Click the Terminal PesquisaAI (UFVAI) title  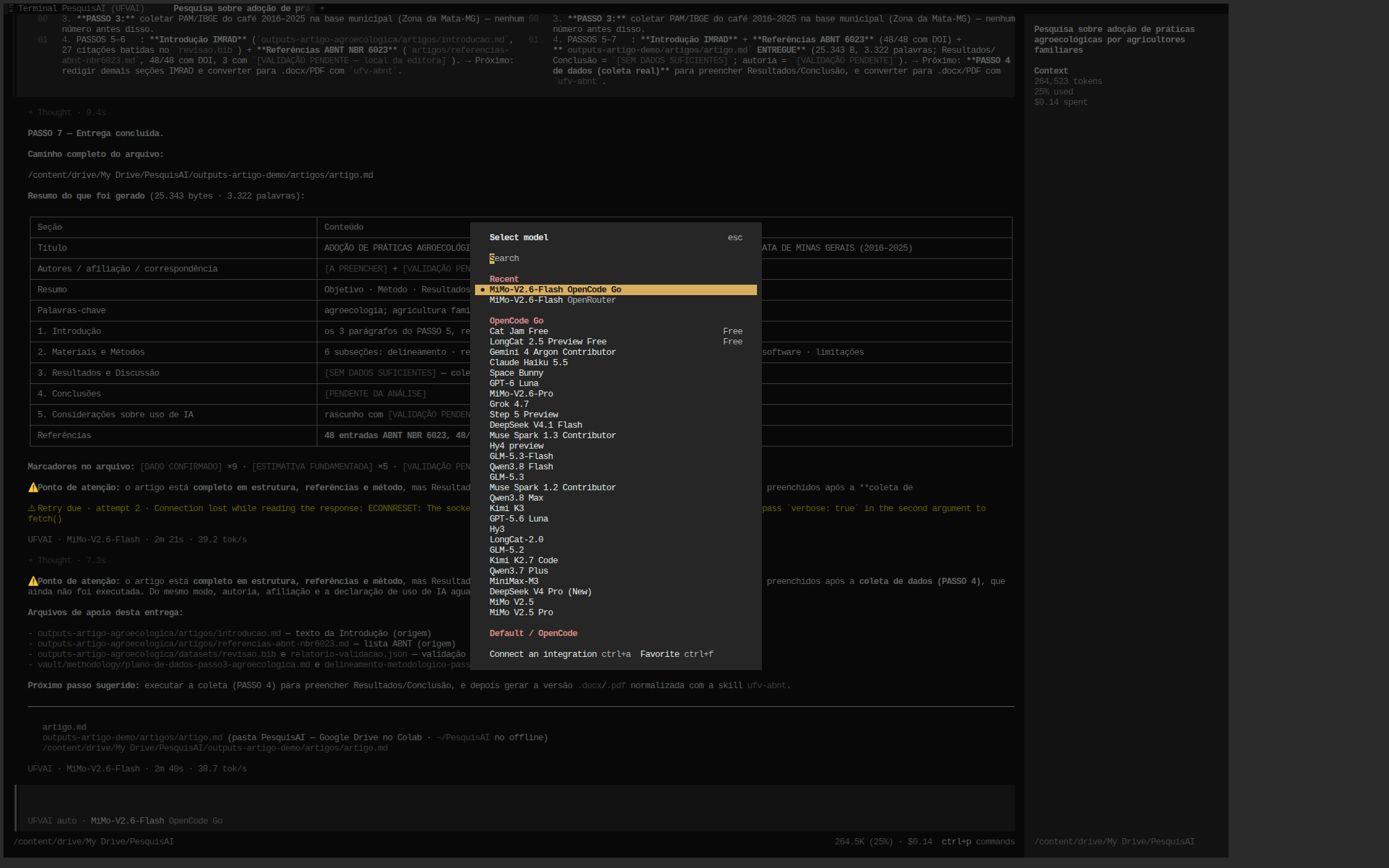pyautogui.click(x=81, y=8)
